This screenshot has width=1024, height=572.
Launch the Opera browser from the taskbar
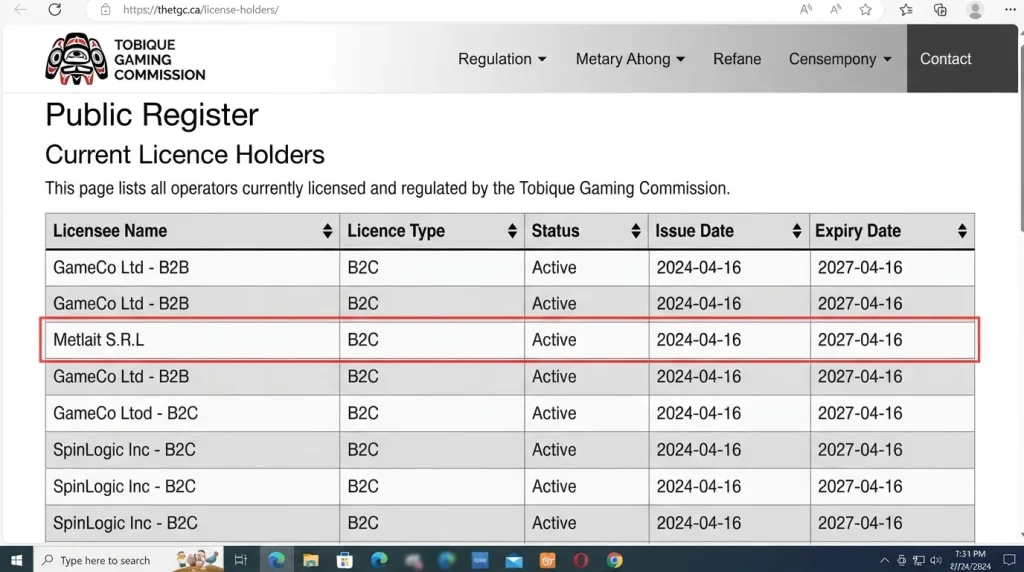point(581,560)
